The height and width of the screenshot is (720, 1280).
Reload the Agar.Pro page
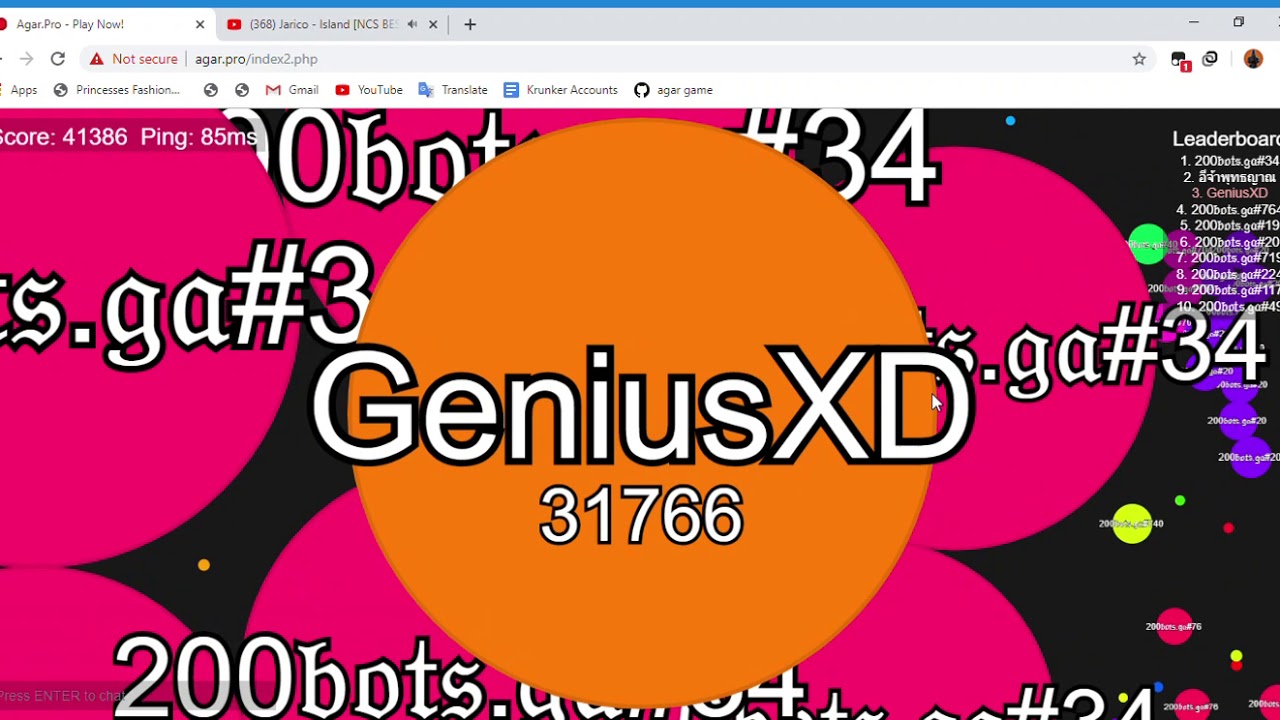(58, 59)
